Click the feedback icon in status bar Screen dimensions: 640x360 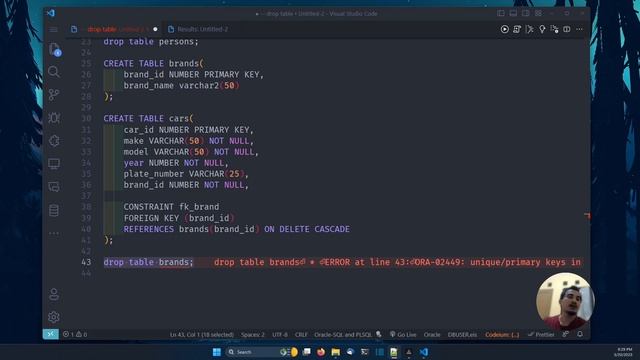[566, 334]
